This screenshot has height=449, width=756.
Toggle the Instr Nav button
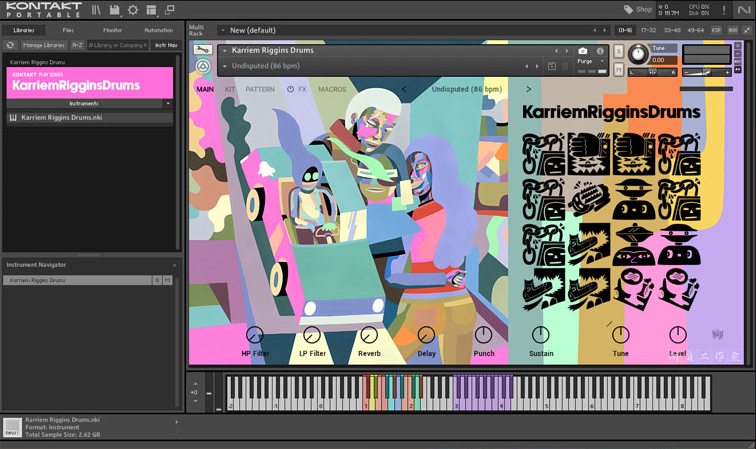tap(166, 45)
